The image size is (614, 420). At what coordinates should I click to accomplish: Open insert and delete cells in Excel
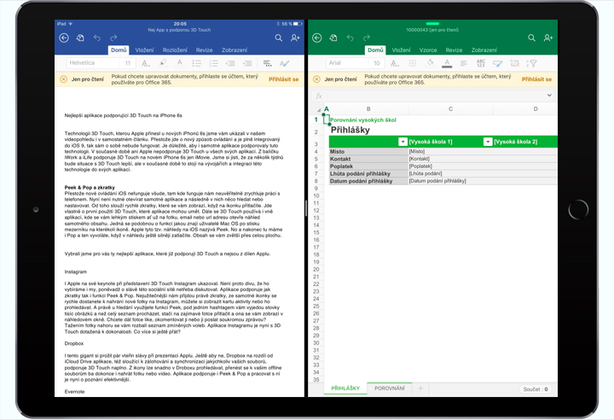pyautogui.click(x=515, y=63)
